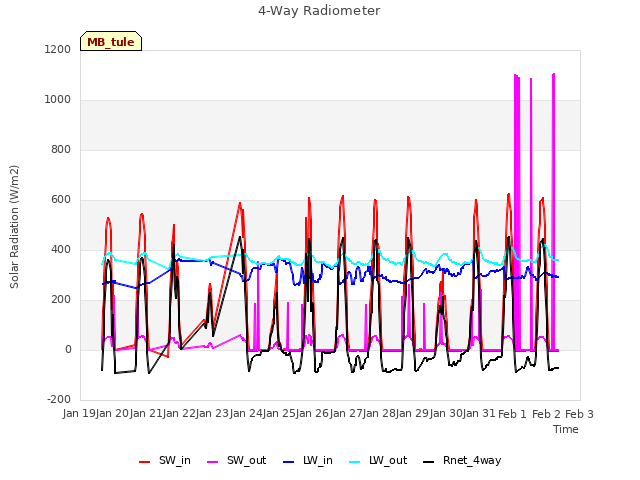
Task: Click the Solar Radiation (W/m2) axis label
Action: tap(14, 227)
